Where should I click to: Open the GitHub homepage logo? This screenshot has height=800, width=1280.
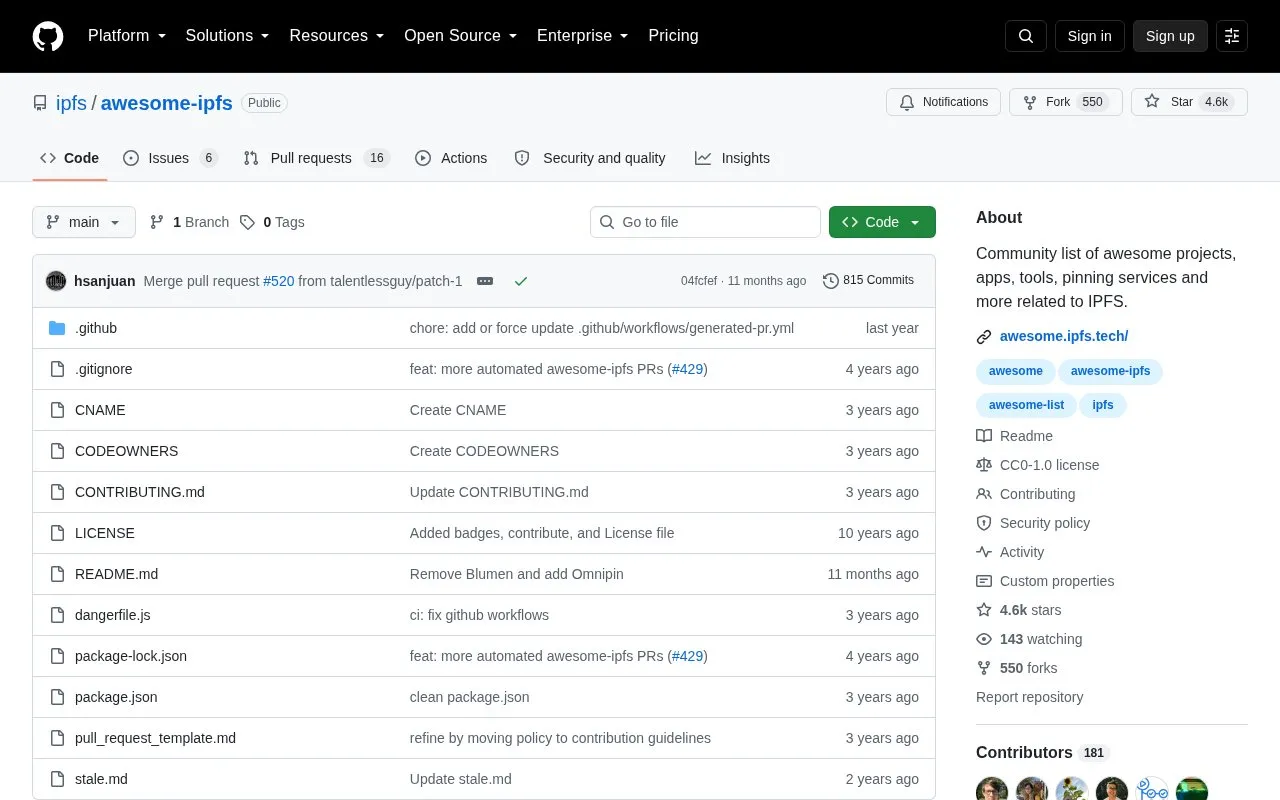coord(48,36)
